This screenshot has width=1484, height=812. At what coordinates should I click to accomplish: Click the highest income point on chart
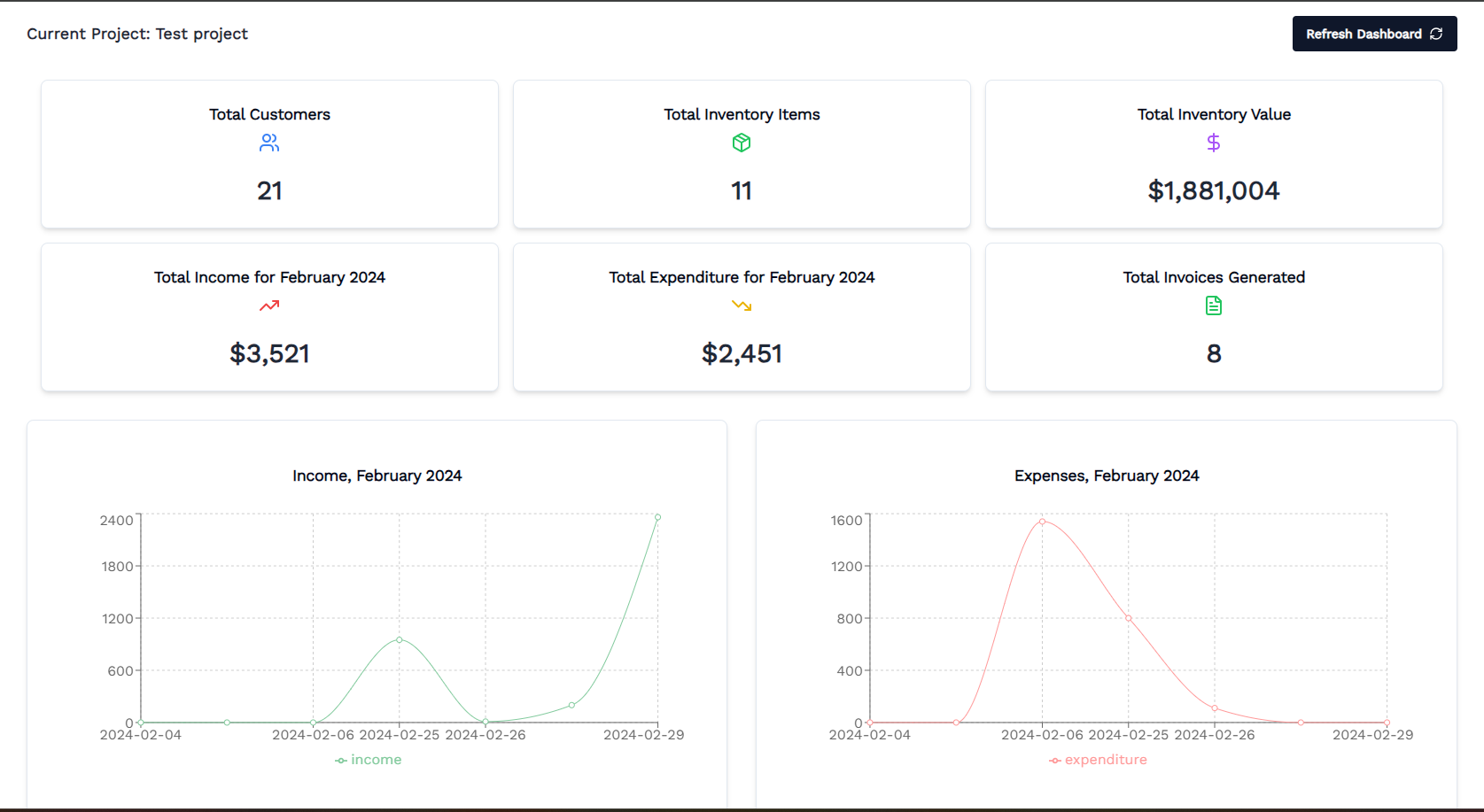tap(657, 517)
